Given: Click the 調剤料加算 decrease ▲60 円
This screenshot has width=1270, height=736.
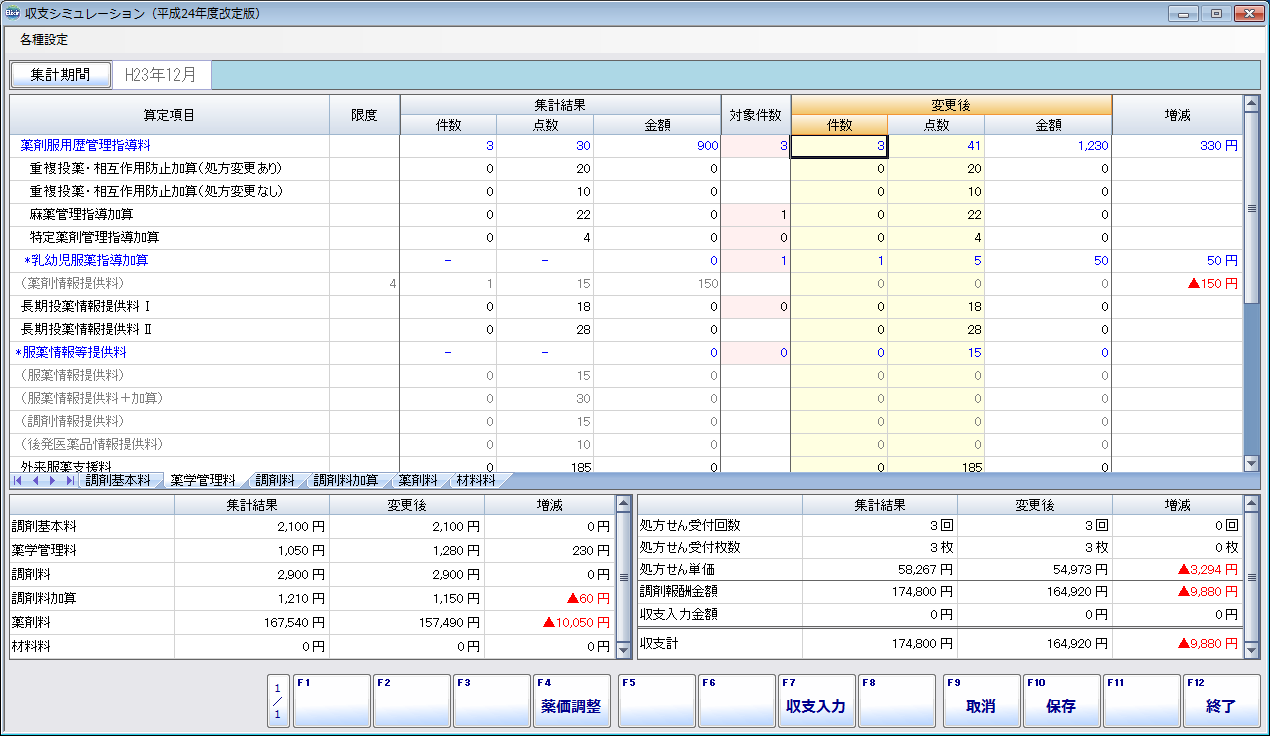Looking at the screenshot, I should (587, 598).
